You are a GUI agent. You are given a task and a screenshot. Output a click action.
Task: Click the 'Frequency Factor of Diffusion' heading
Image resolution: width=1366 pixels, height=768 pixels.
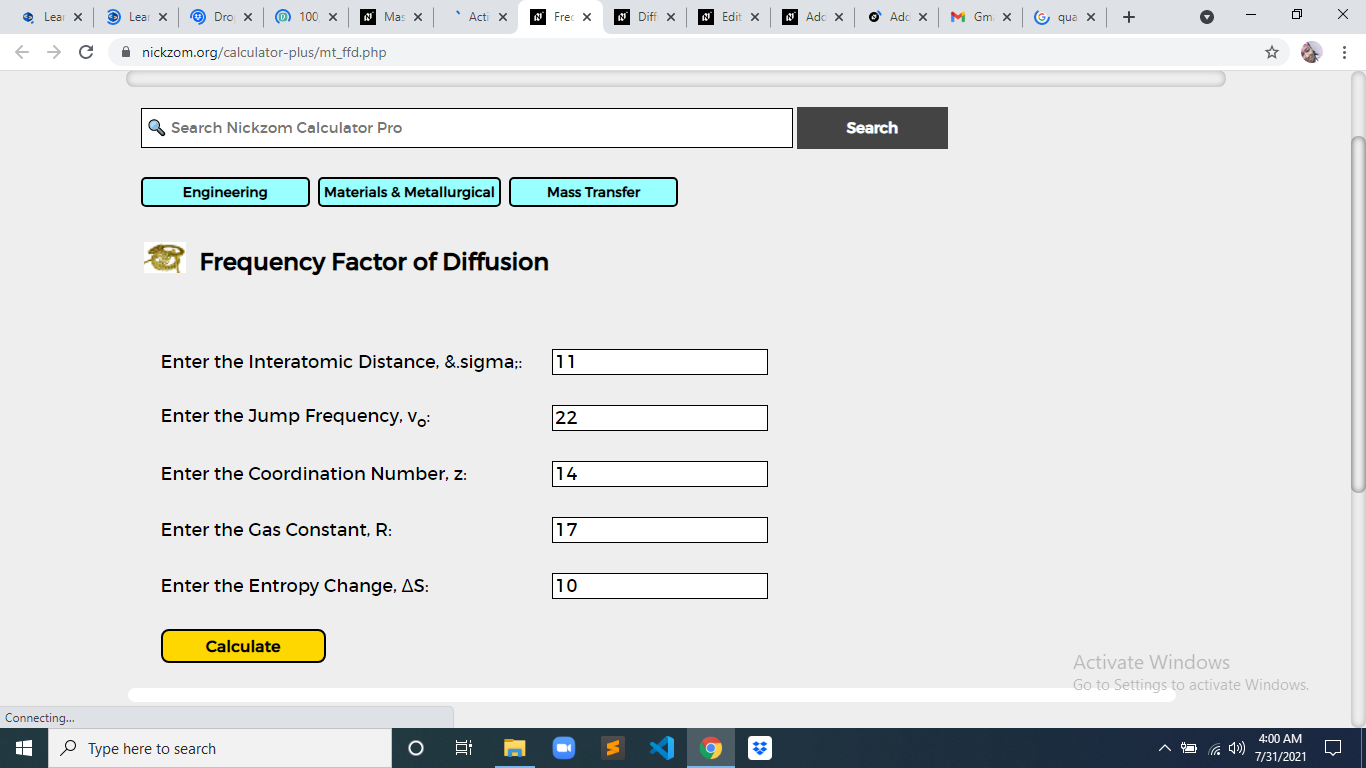(x=374, y=262)
